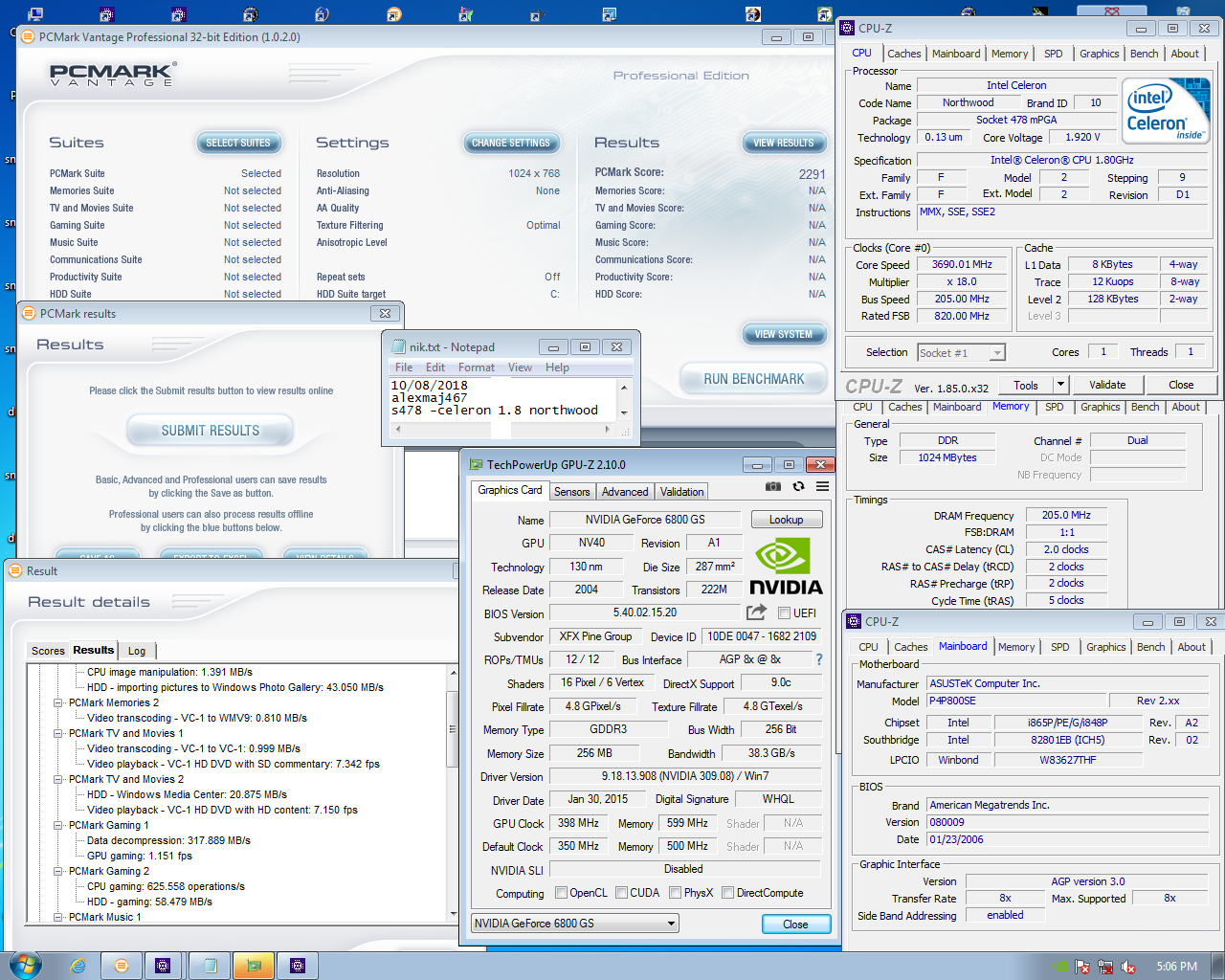Click the CHANGE SETTINGS button

(x=511, y=143)
